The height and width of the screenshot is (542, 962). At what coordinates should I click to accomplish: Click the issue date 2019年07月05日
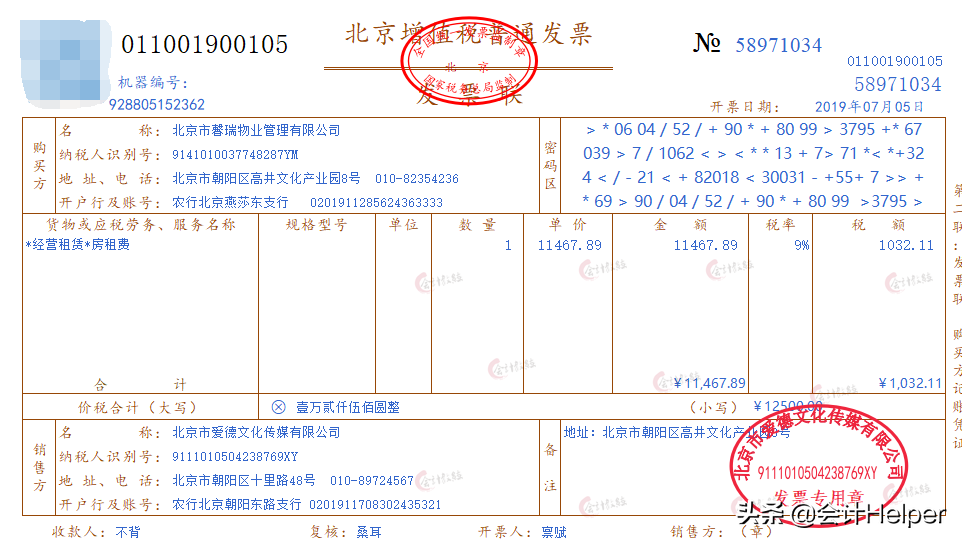(869, 107)
